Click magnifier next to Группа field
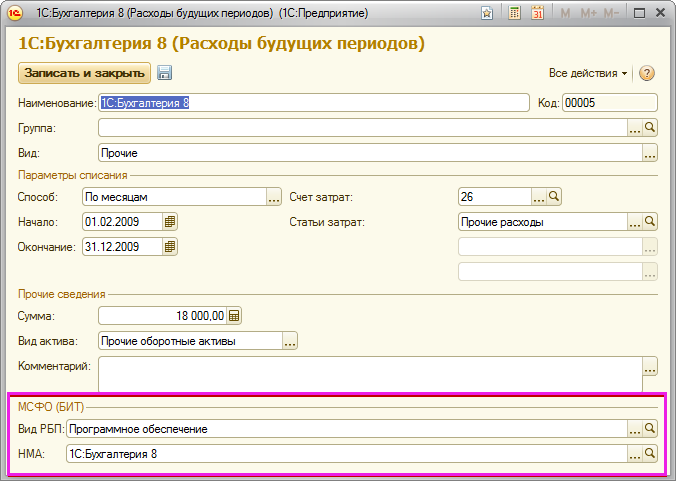This screenshot has height=481, width=676. click(649, 128)
